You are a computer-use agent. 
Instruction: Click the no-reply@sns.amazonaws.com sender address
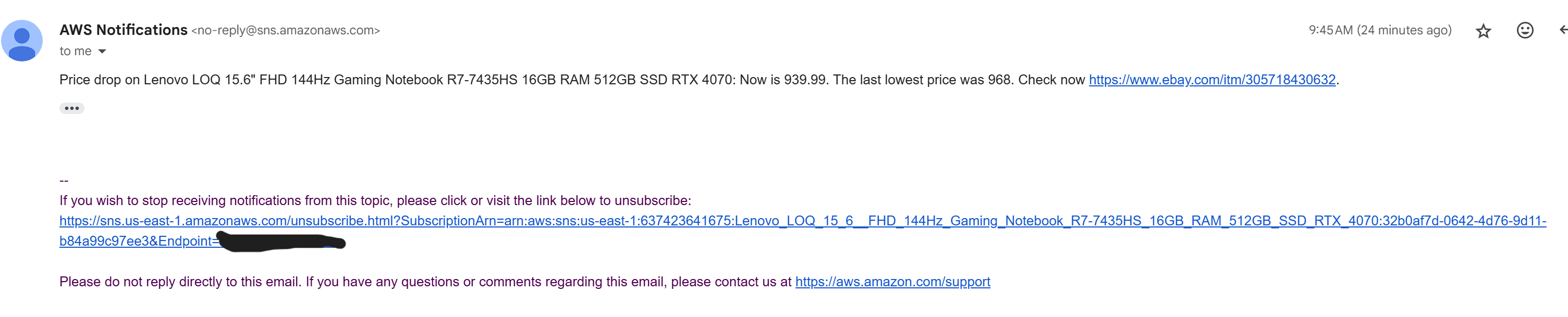(286, 30)
